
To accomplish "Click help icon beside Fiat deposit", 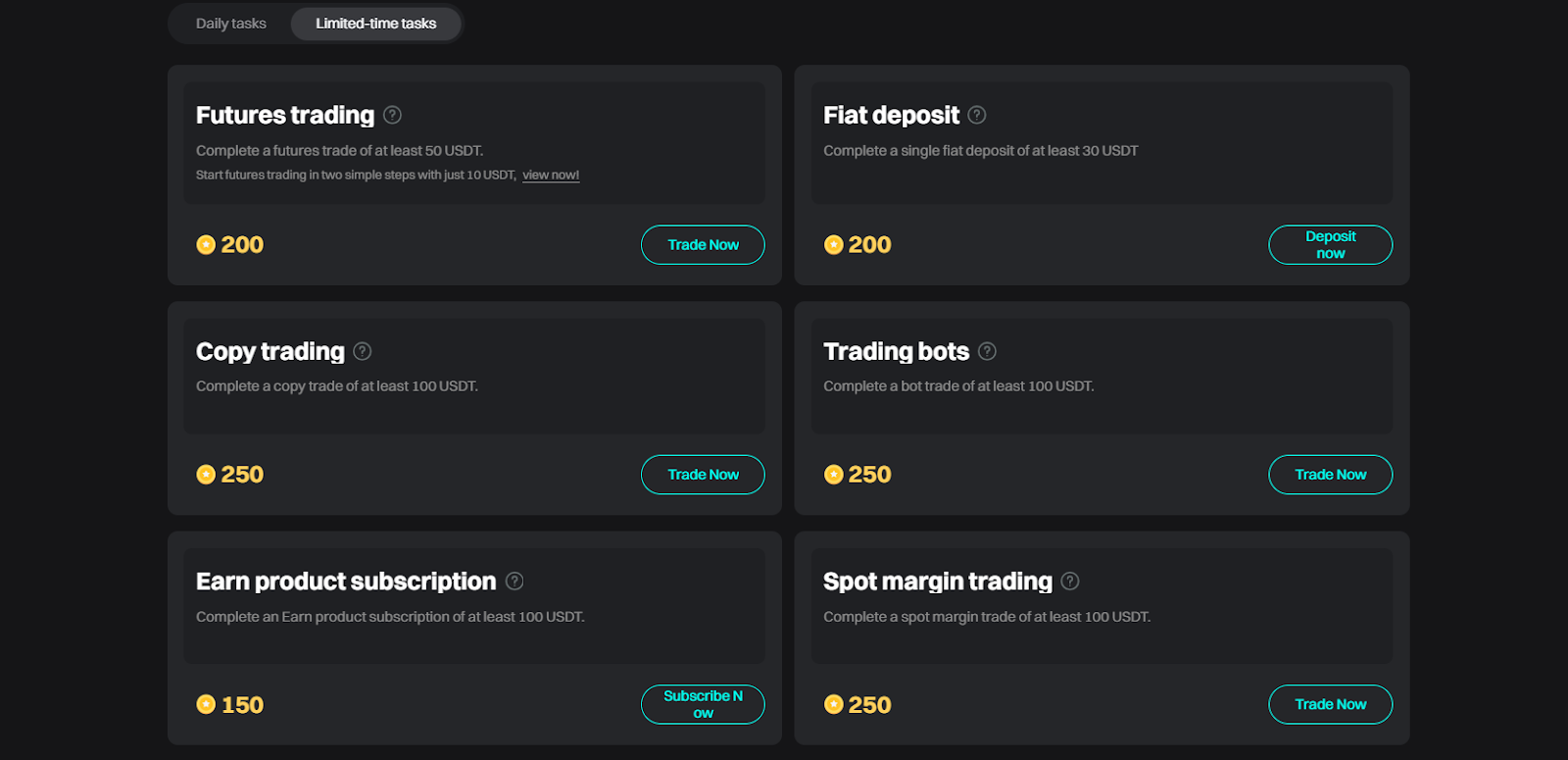I will 977,115.
